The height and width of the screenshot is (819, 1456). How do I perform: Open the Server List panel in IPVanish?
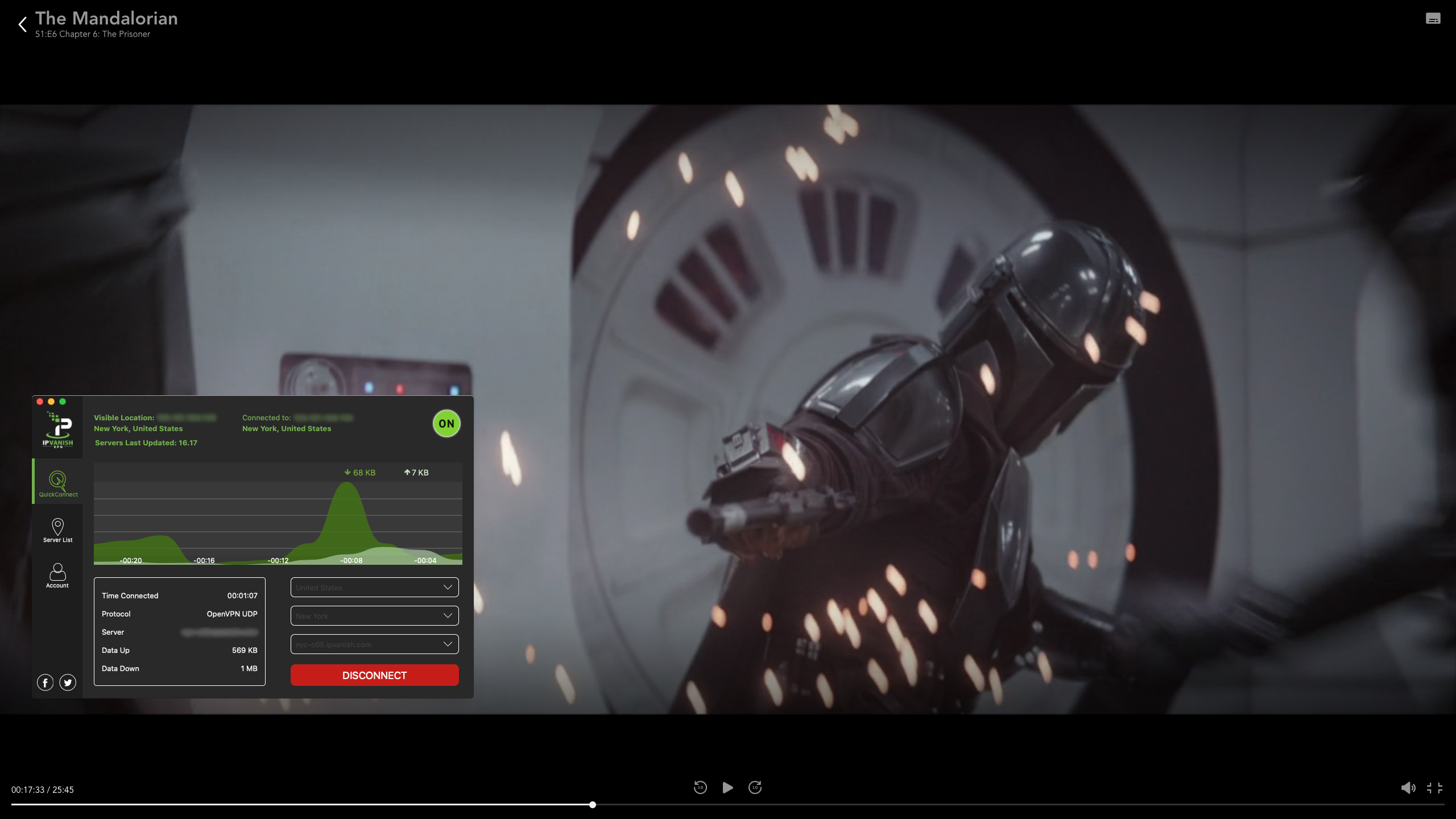coord(57,530)
